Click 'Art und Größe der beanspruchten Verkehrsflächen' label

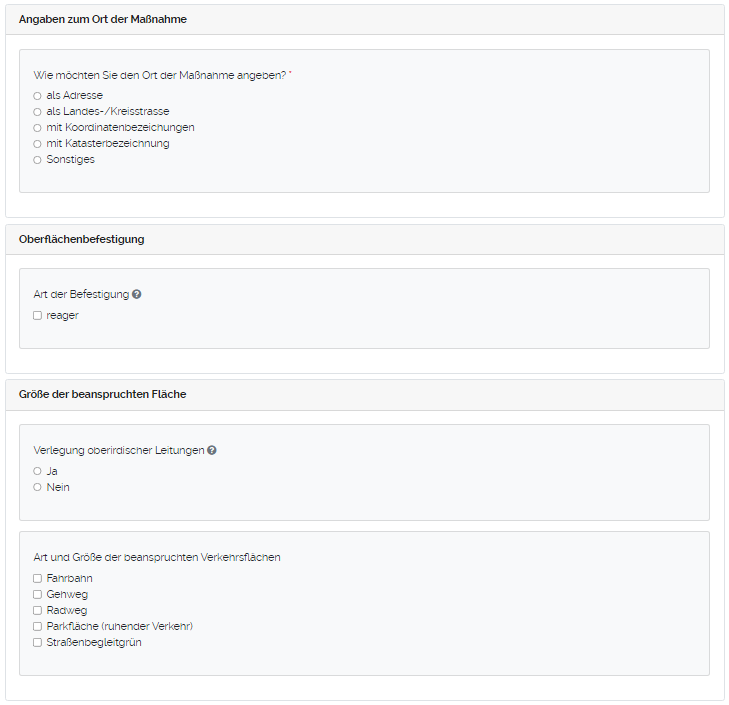click(157, 557)
